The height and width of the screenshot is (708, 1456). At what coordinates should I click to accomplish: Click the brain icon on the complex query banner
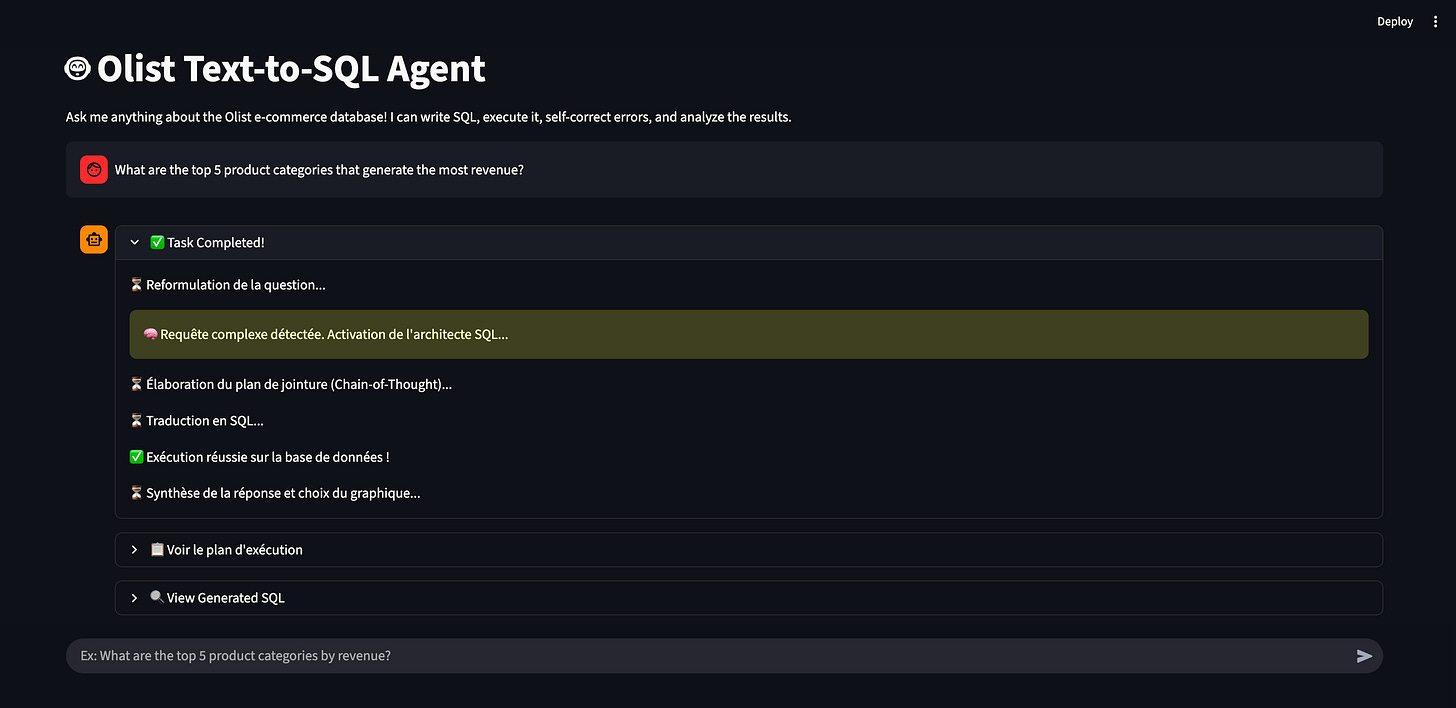click(x=150, y=334)
